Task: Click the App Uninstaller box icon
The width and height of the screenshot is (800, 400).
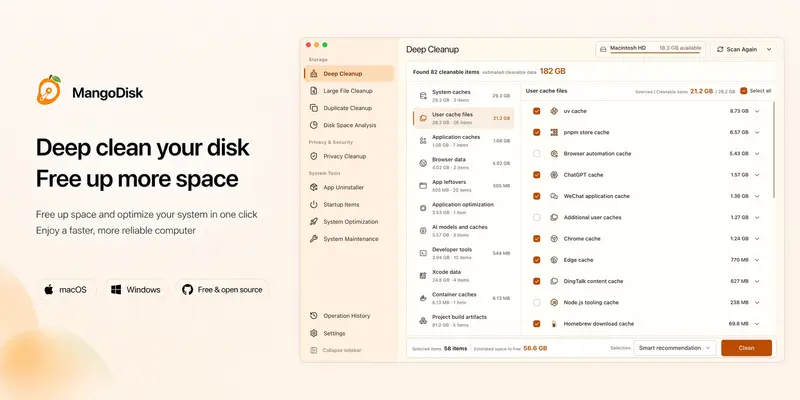Action: [x=314, y=187]
